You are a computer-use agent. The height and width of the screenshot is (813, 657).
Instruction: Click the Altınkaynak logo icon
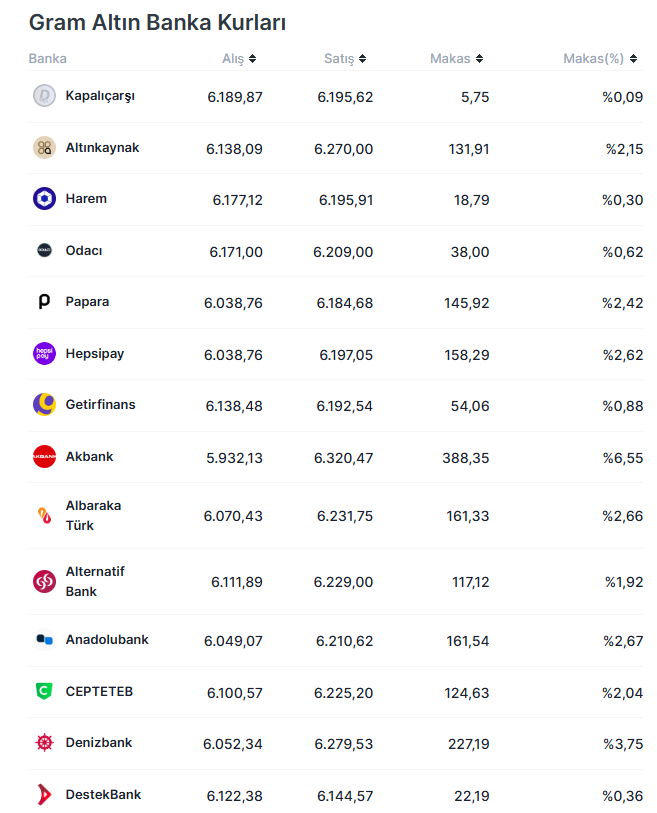pyautogui.click(x=44, y=148)
